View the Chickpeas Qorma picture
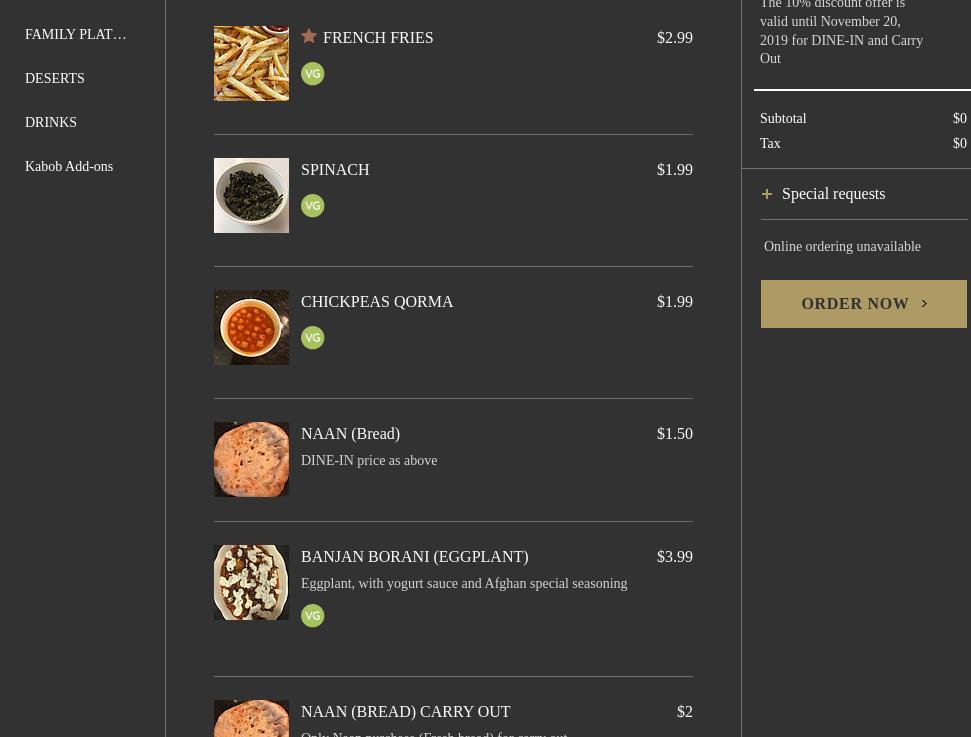Screen dimensions: 971x737 pos(251,327)
